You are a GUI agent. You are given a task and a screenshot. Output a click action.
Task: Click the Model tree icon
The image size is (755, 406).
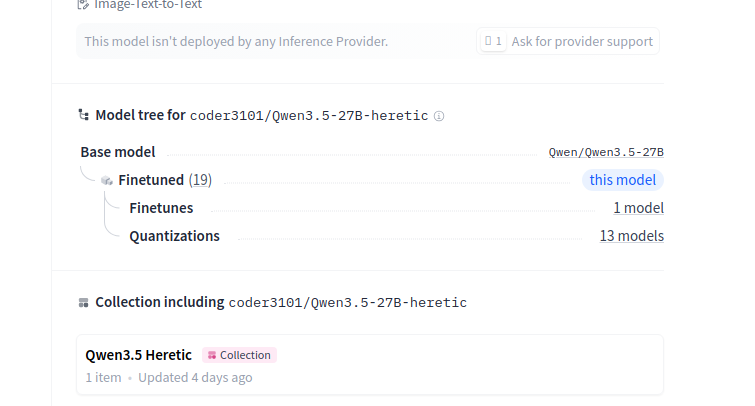click(x=83, y=115)
